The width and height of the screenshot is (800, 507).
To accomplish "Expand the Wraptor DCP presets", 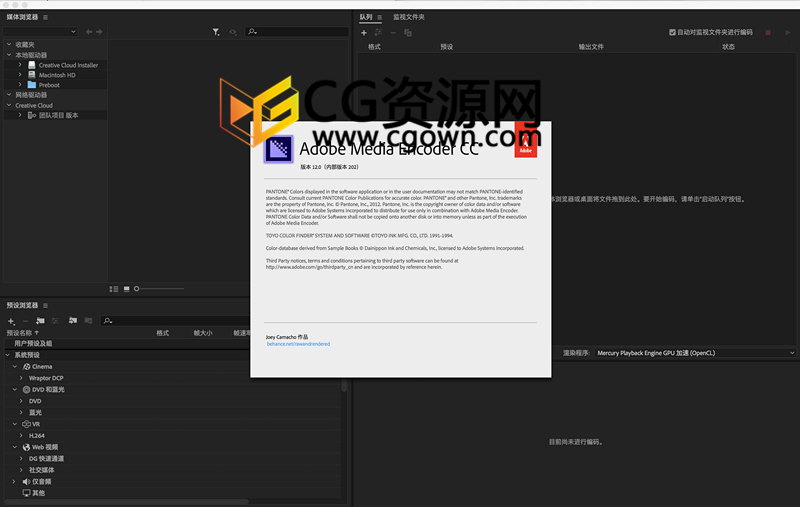I will [x=21, y=378].
